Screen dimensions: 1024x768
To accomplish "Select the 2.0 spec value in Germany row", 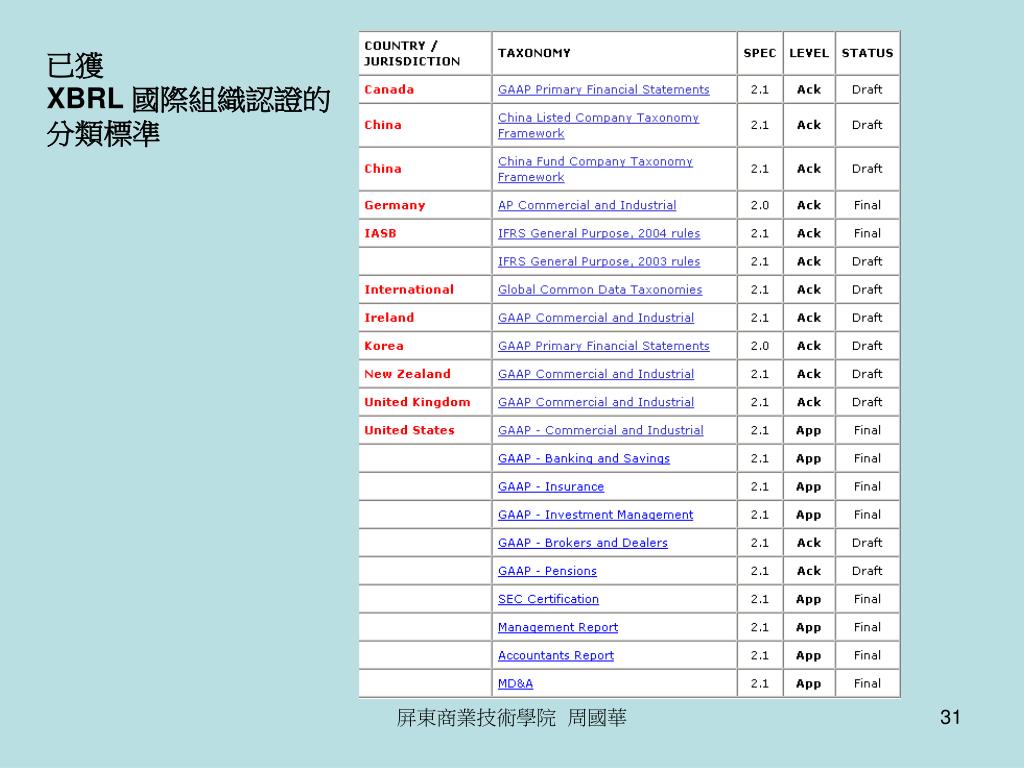I will pos(760,205).
